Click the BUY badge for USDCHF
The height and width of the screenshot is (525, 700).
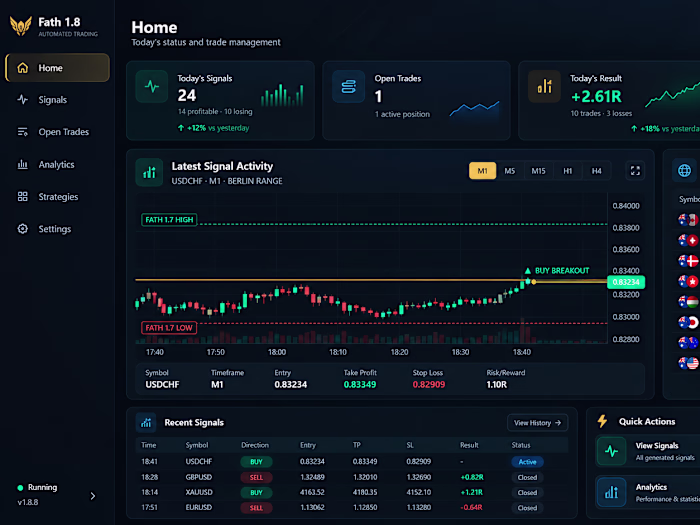pos(256,462)
